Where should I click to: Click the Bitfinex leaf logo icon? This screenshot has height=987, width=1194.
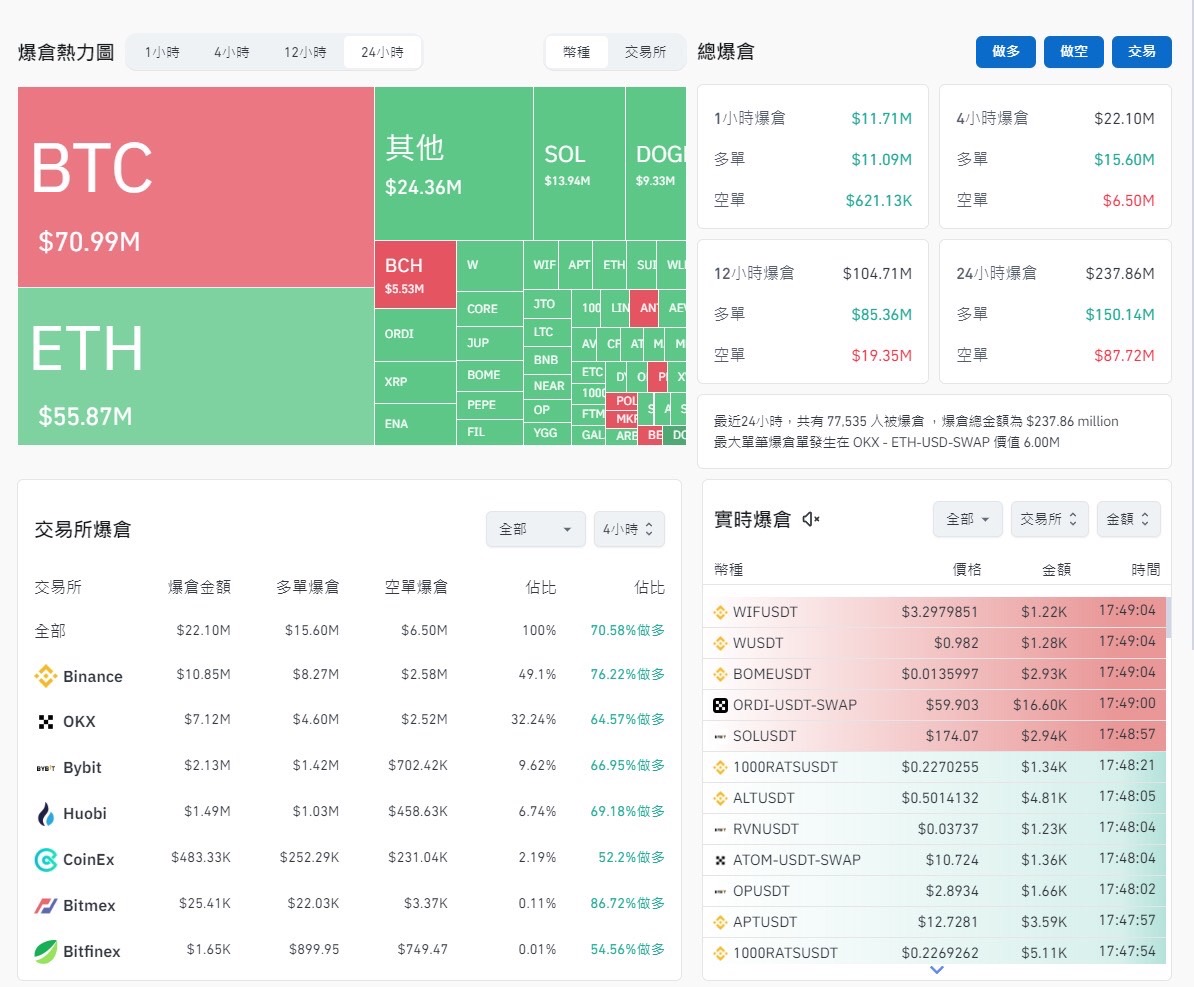coord(46,951)
